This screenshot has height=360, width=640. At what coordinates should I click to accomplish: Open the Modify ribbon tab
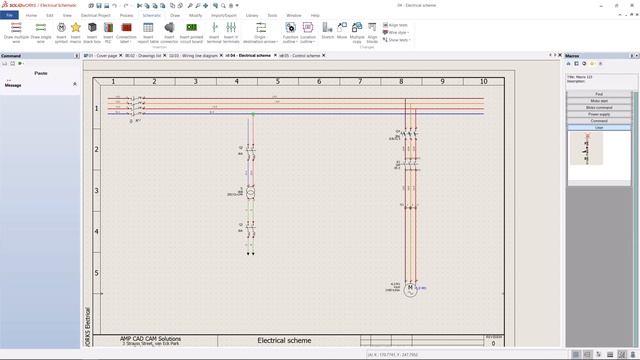[196, 15]
